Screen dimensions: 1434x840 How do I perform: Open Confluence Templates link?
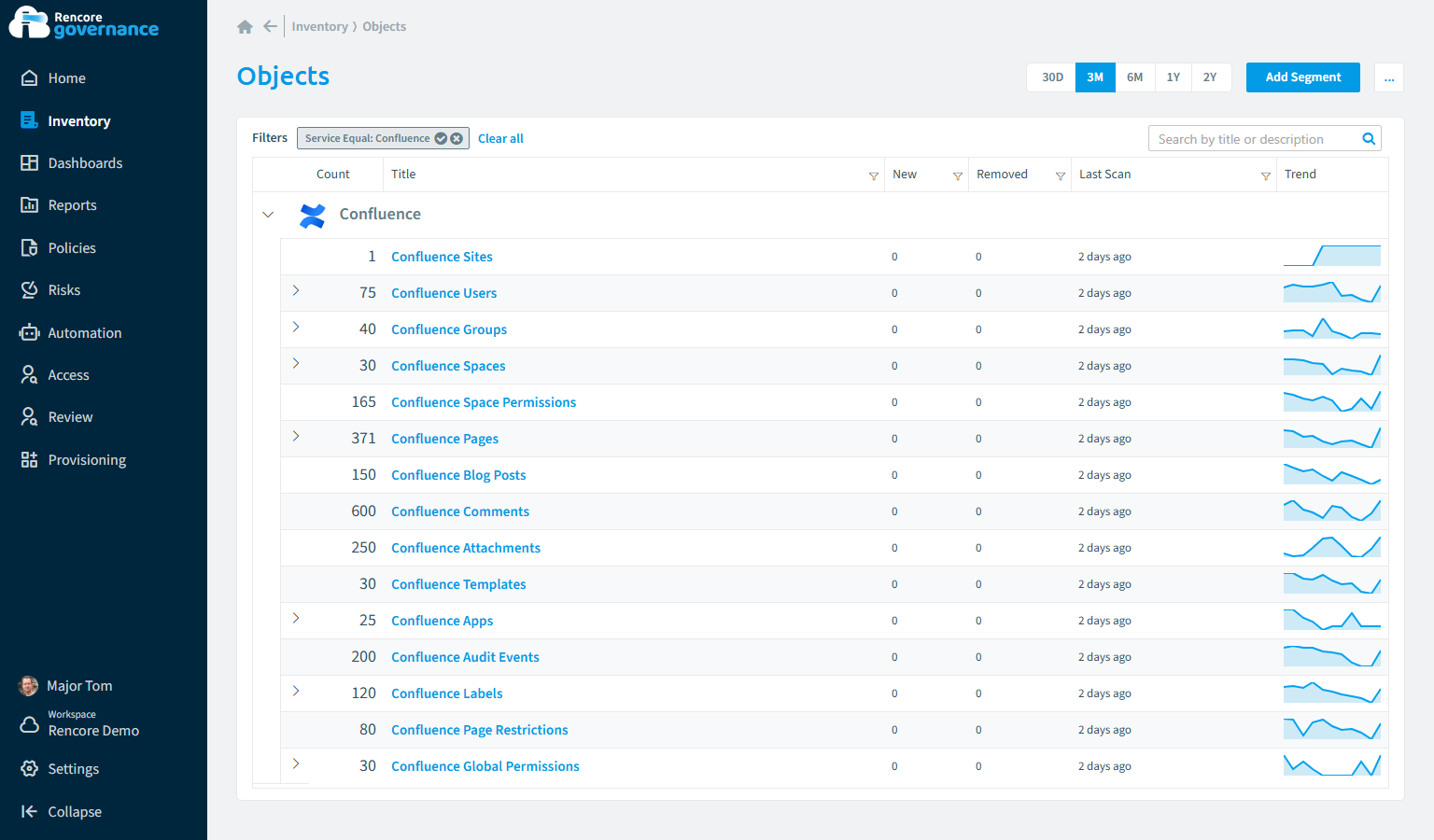(458, 584)
